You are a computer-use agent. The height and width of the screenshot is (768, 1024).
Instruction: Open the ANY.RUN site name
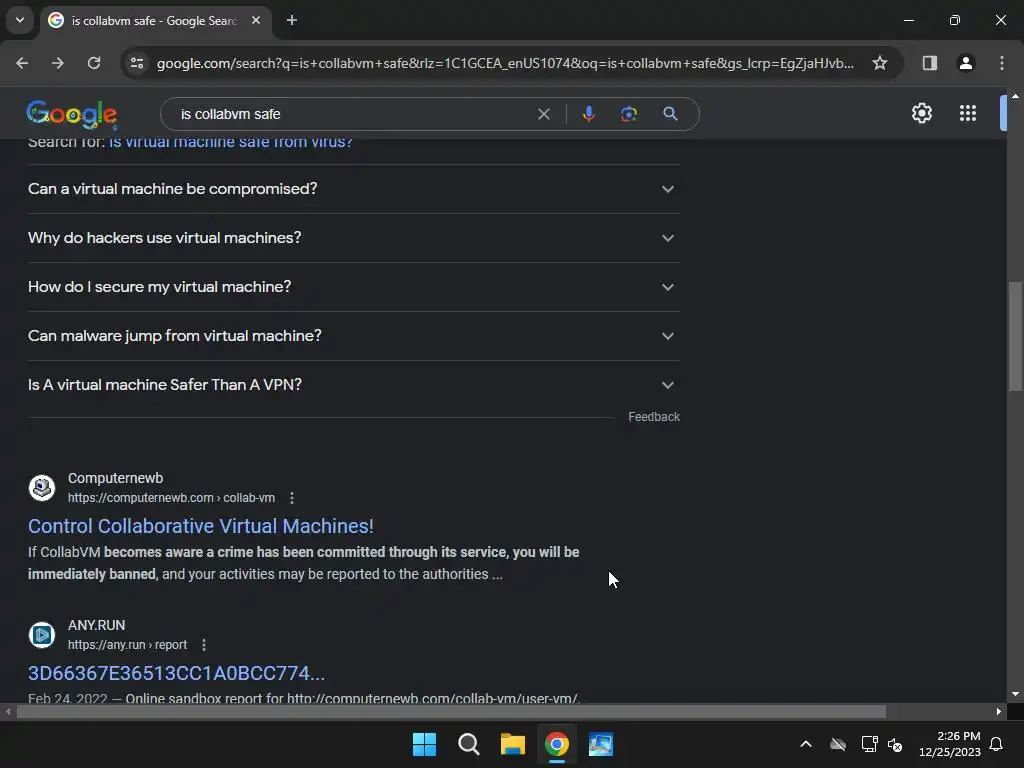(x=97, y=625)
